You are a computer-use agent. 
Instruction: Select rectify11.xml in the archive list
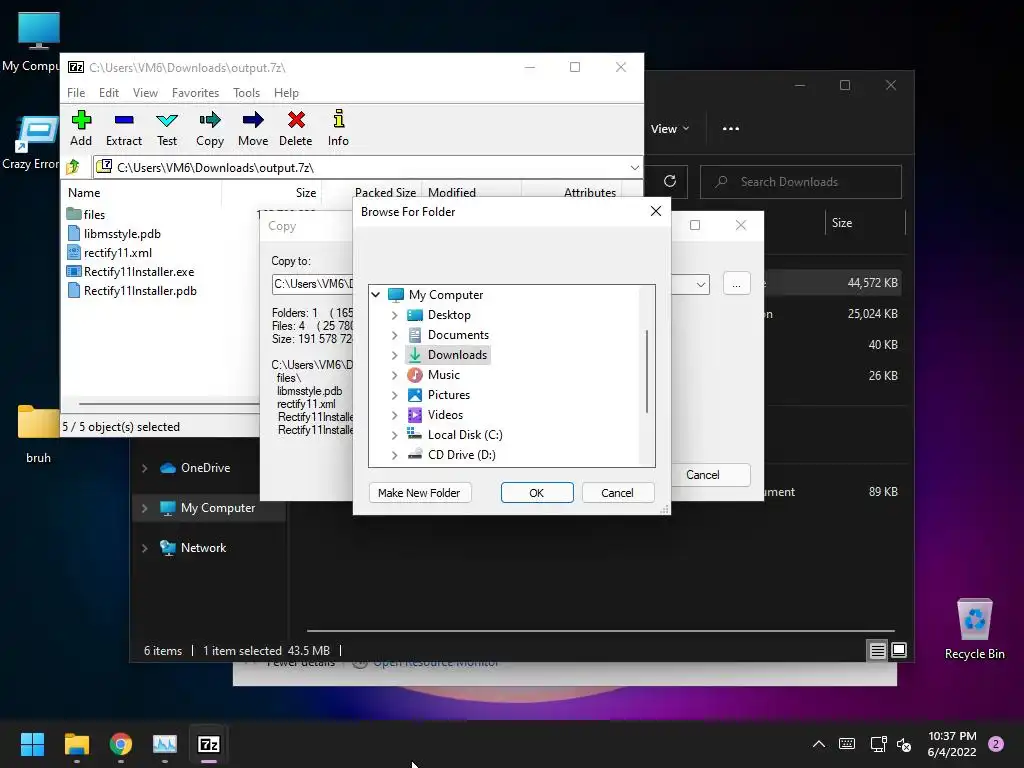coord(109,253)
